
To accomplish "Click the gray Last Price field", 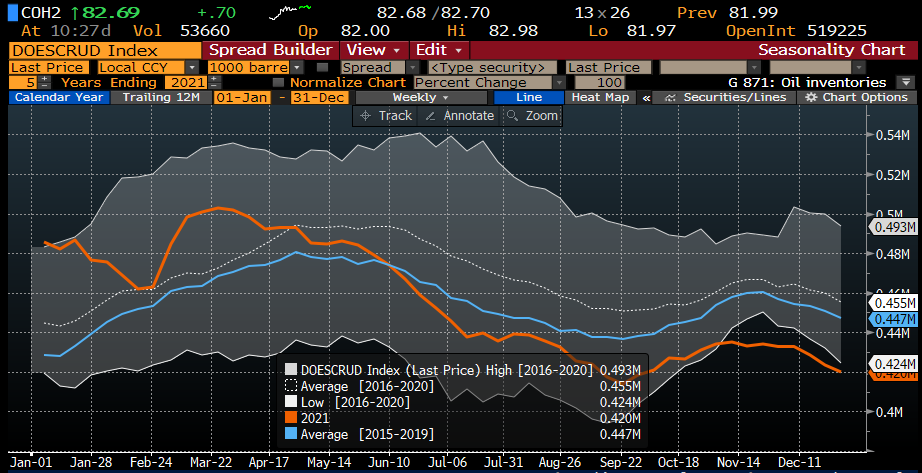I will click(x=609, y=67).
